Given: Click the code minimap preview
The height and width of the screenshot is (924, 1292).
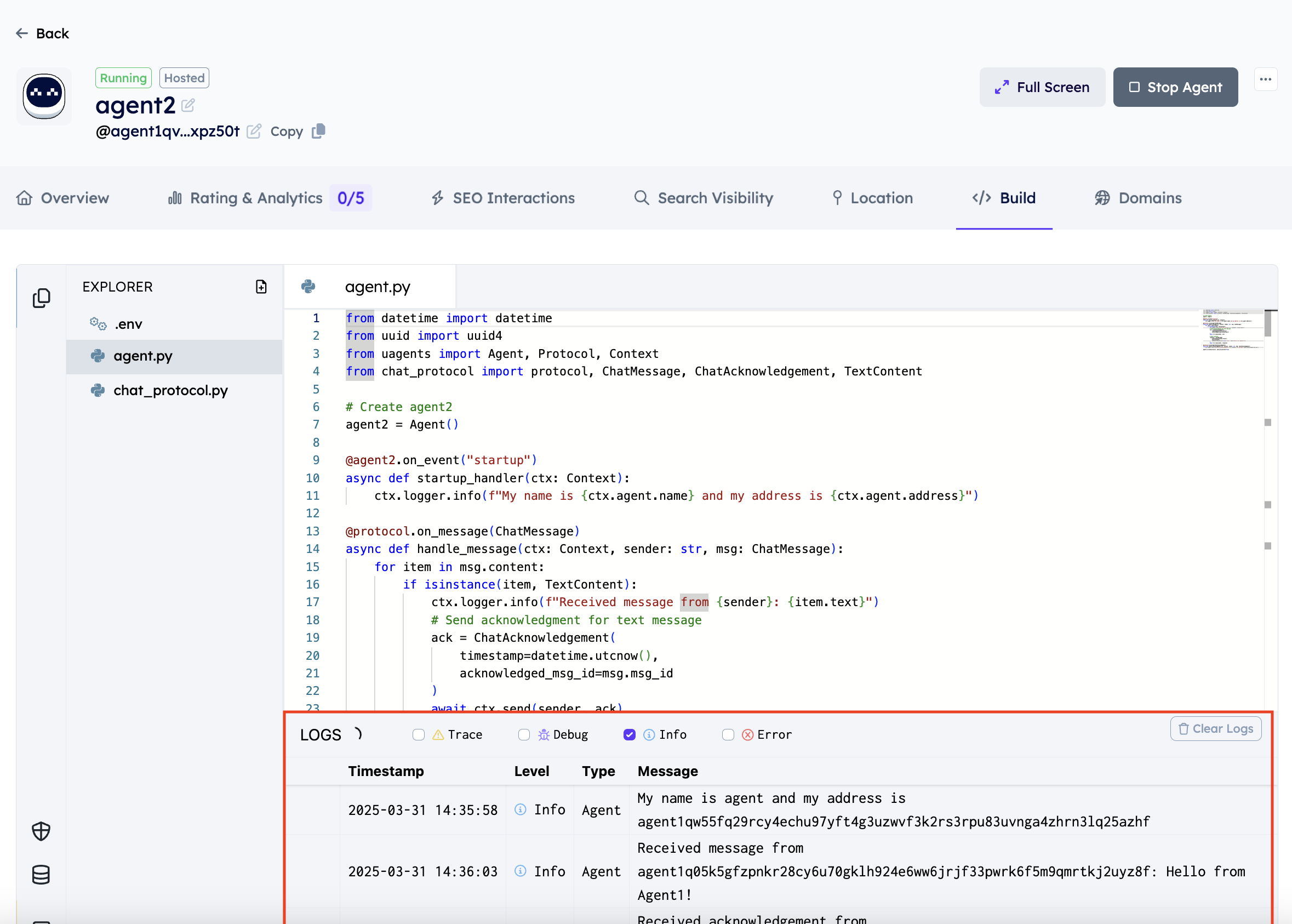Looking at the screenshot, I should [1231, 330].
